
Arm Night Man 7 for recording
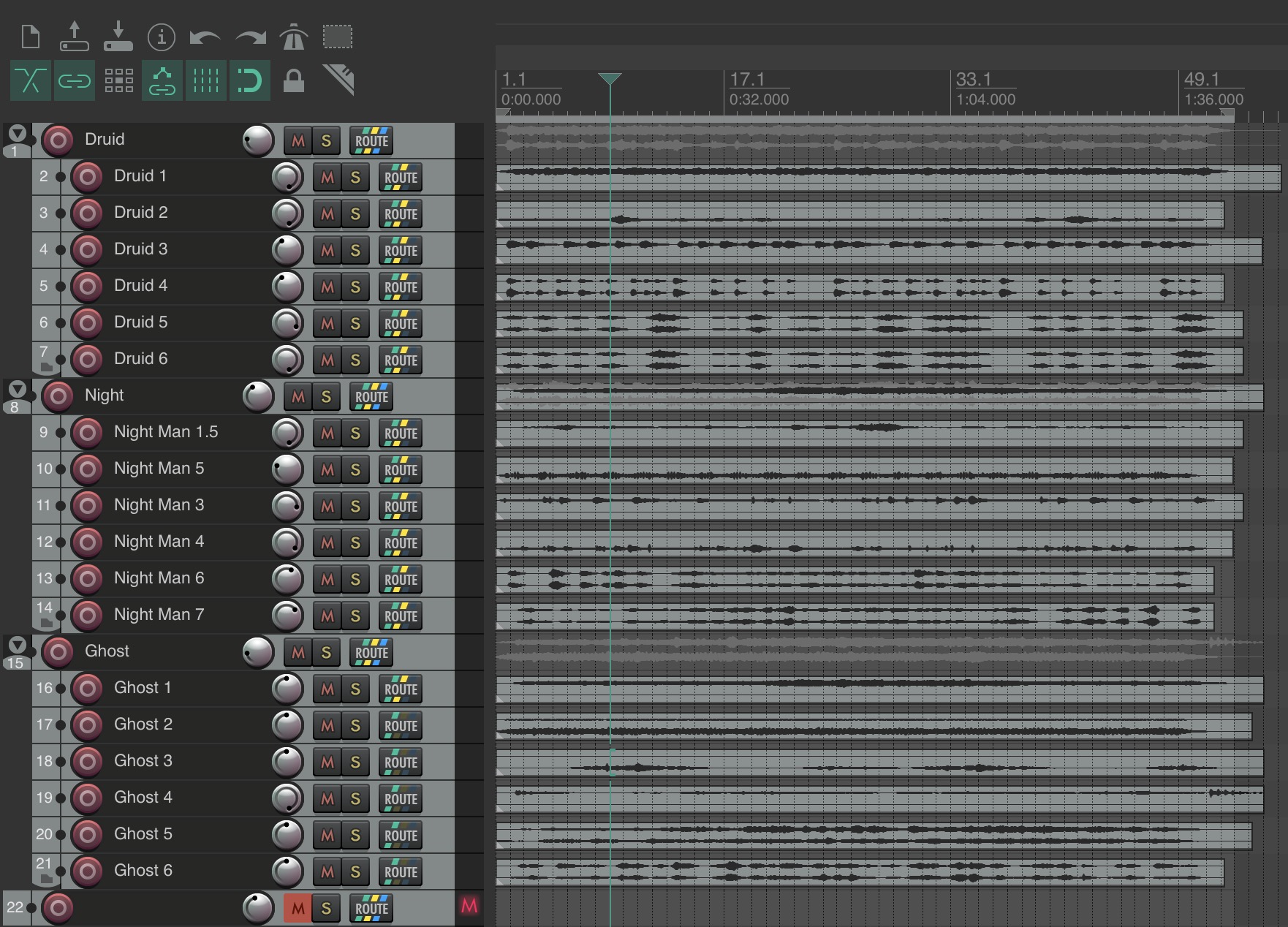(x=87, y=616)
